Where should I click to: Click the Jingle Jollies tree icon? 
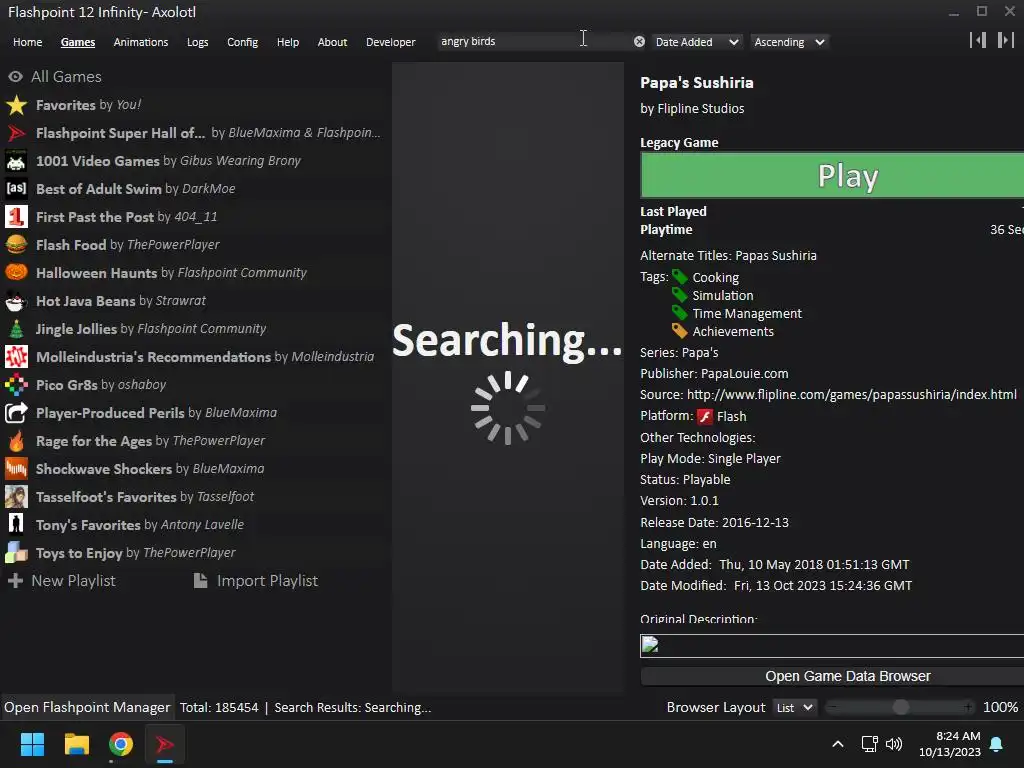pos(16,329)
